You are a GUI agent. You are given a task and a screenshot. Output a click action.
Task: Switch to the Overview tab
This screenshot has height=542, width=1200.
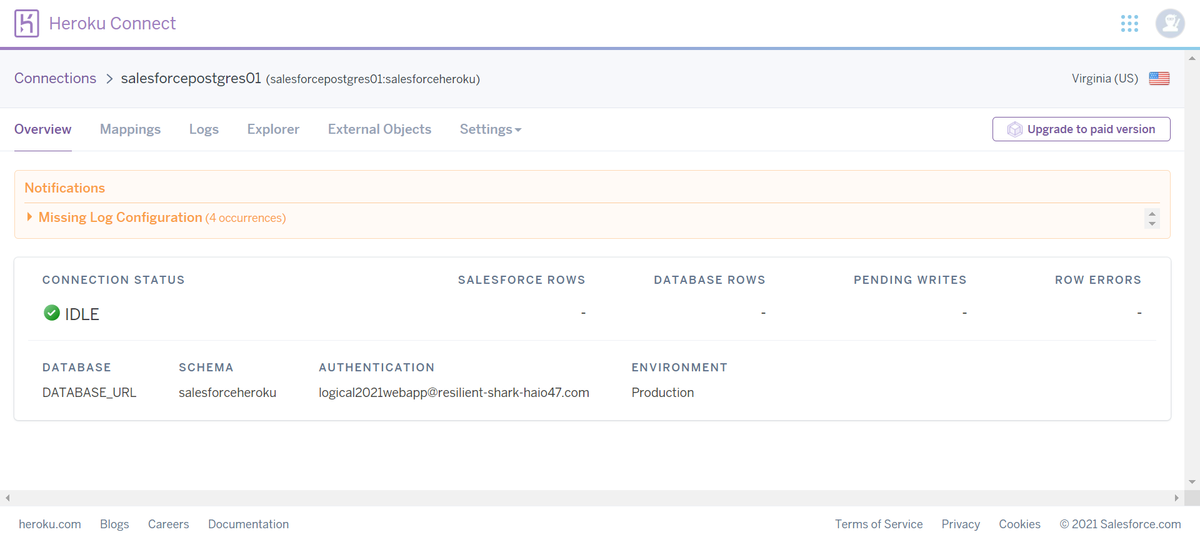[43, 129]
